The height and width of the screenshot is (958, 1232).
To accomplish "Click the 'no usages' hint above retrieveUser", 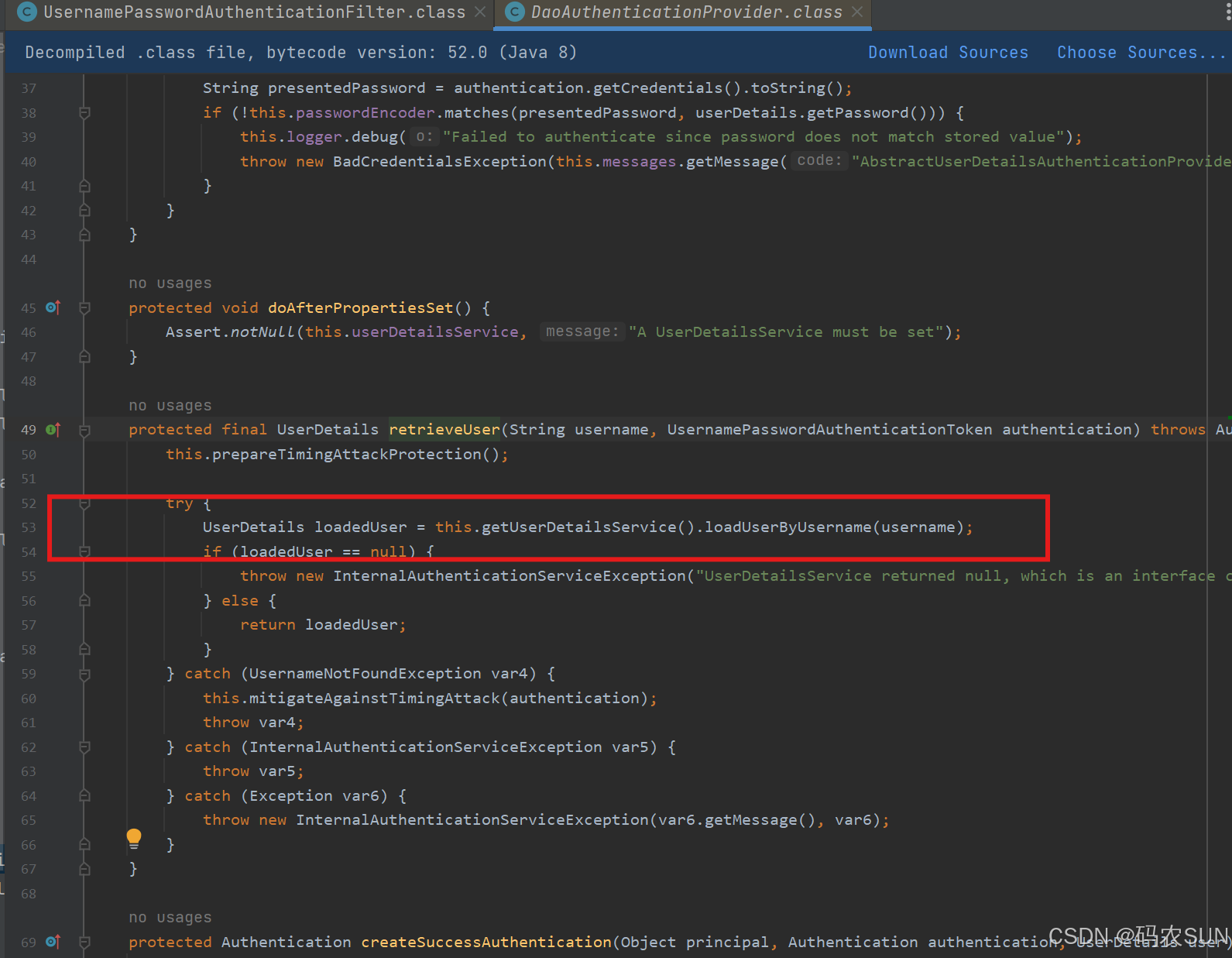I will tap(170, 406).
